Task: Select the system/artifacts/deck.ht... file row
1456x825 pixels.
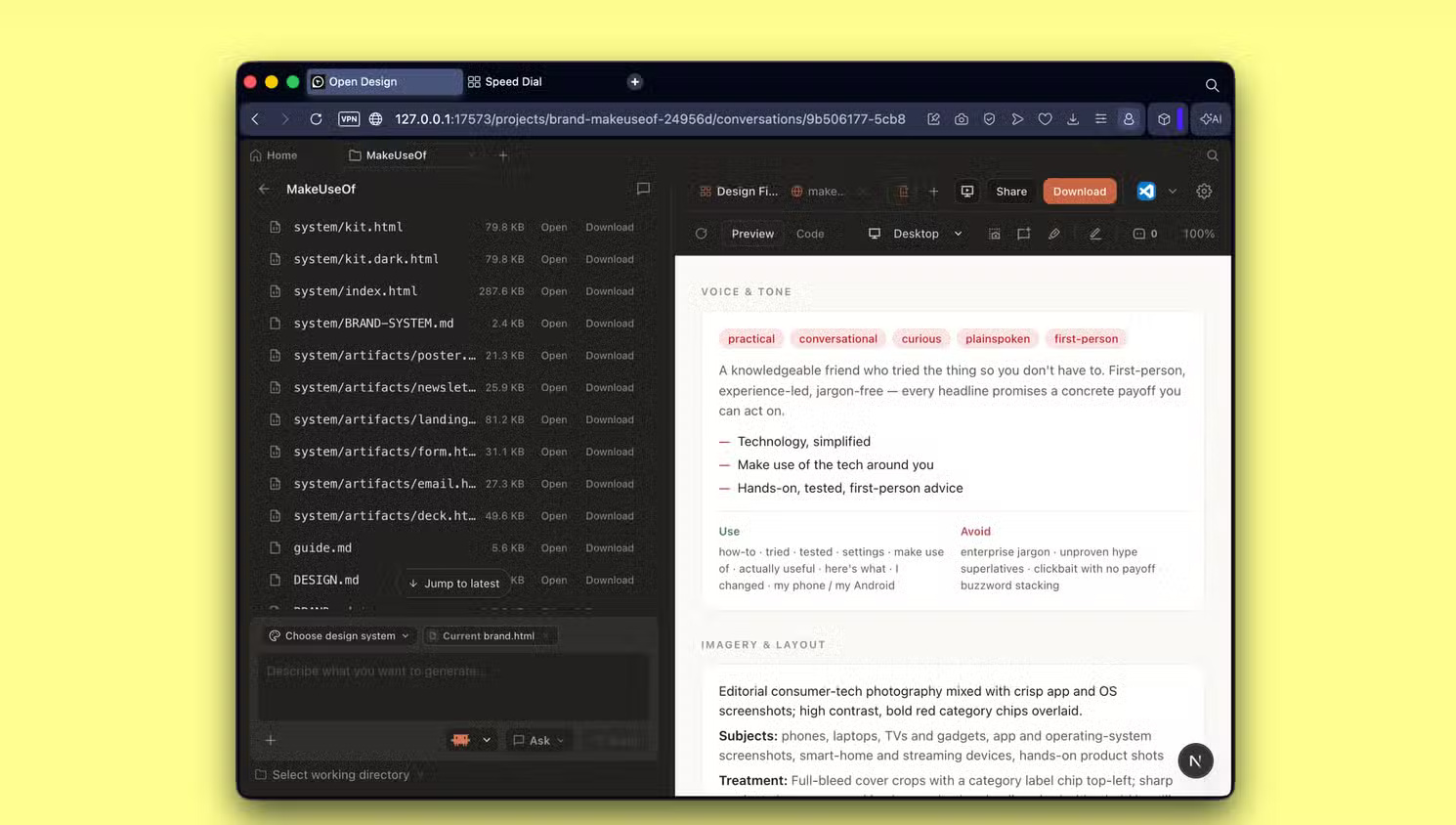Action: pyautogui.click(x=452, y=516)
